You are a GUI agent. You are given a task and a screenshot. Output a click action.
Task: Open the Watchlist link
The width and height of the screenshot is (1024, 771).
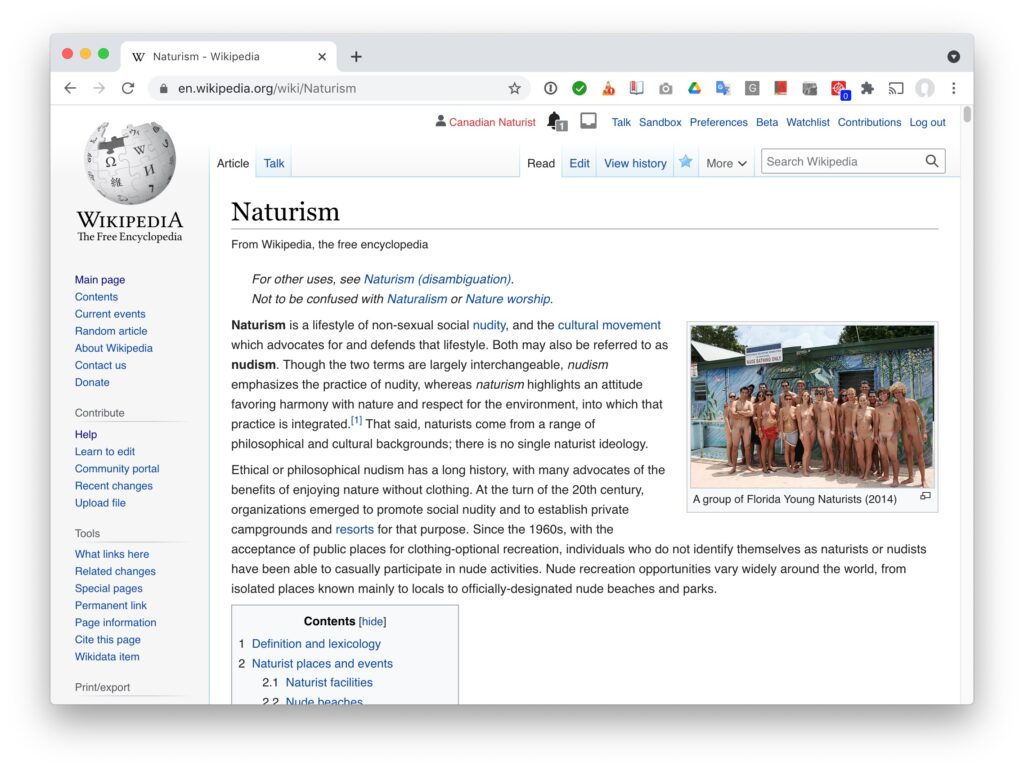(808, 122)
